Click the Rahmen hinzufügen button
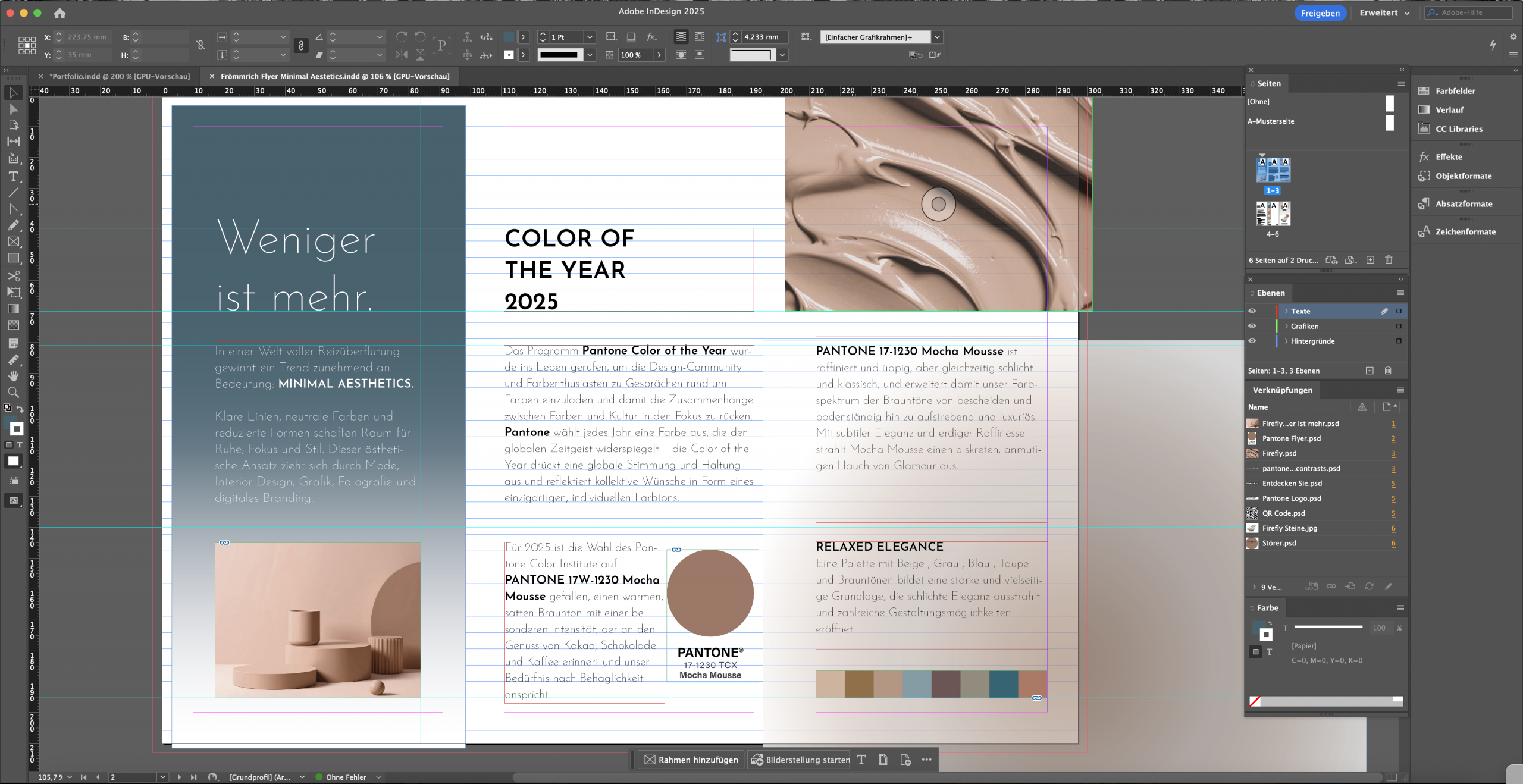This screenshot has height=784, width=1523. click(691, 760)
